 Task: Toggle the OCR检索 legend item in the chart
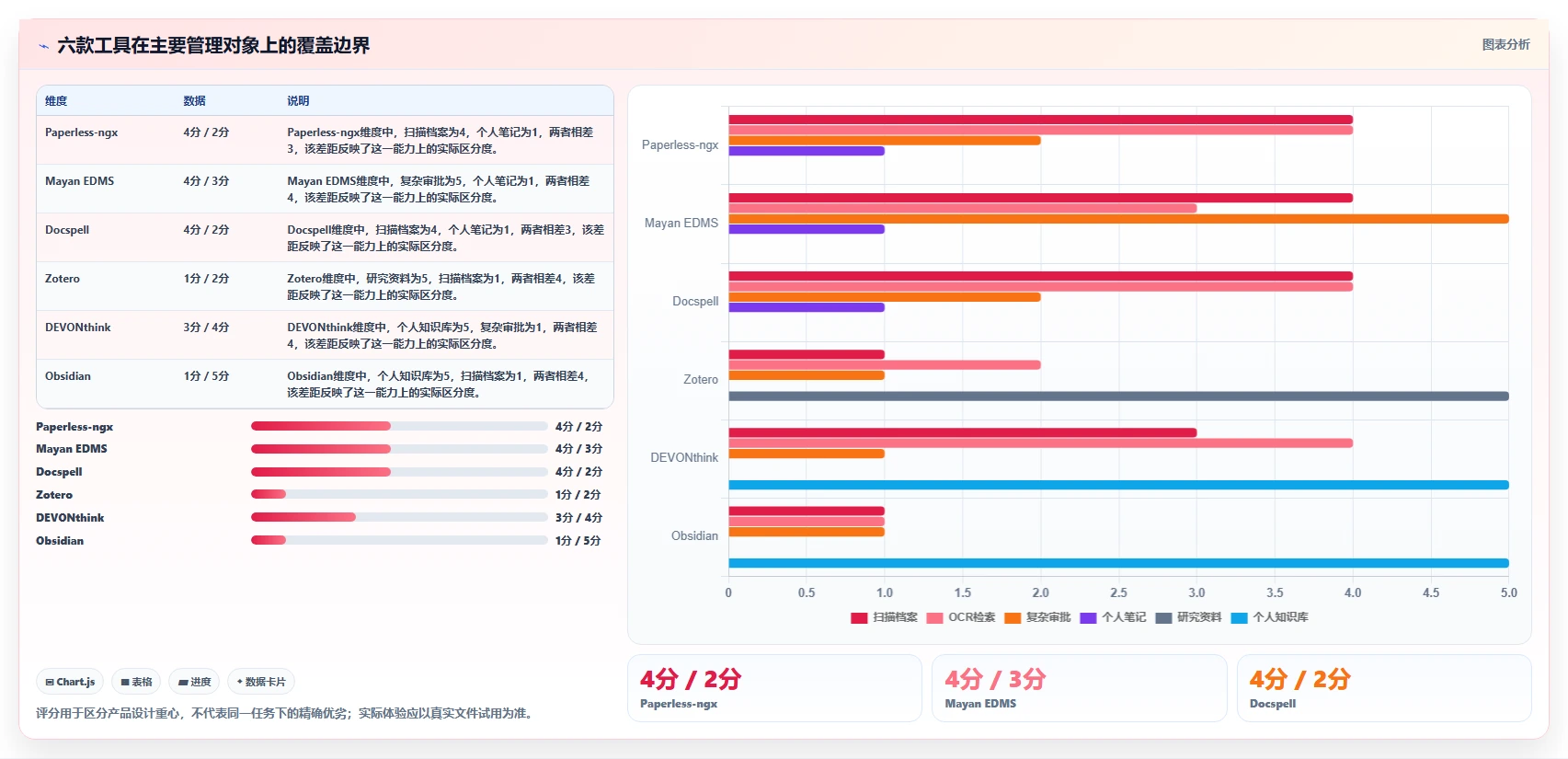[960, 617]
